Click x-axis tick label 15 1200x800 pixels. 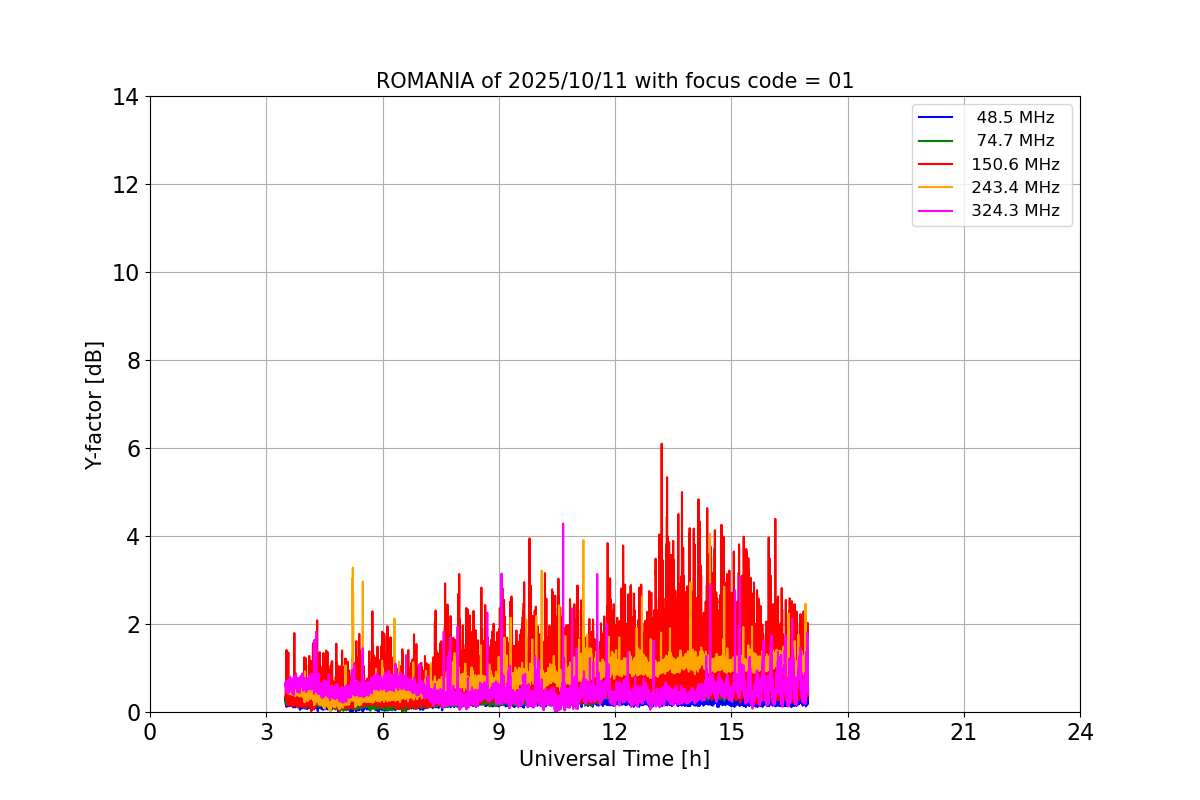731,732
